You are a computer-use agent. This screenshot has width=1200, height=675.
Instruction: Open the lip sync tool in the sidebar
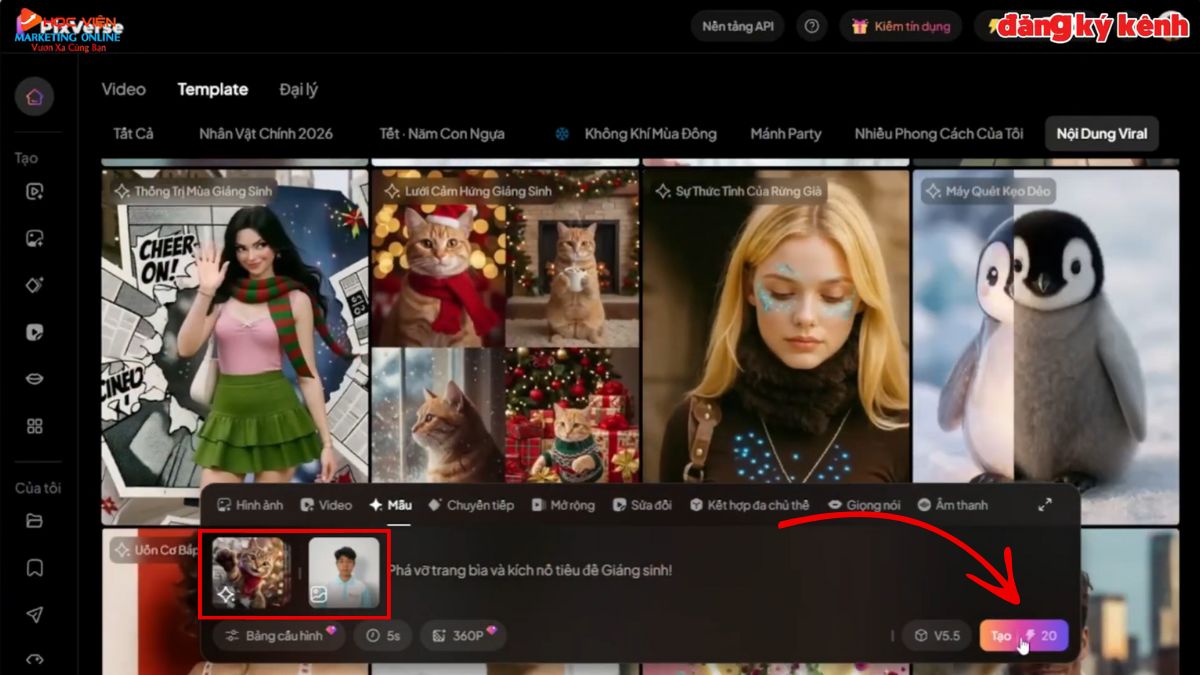(35, 379)
